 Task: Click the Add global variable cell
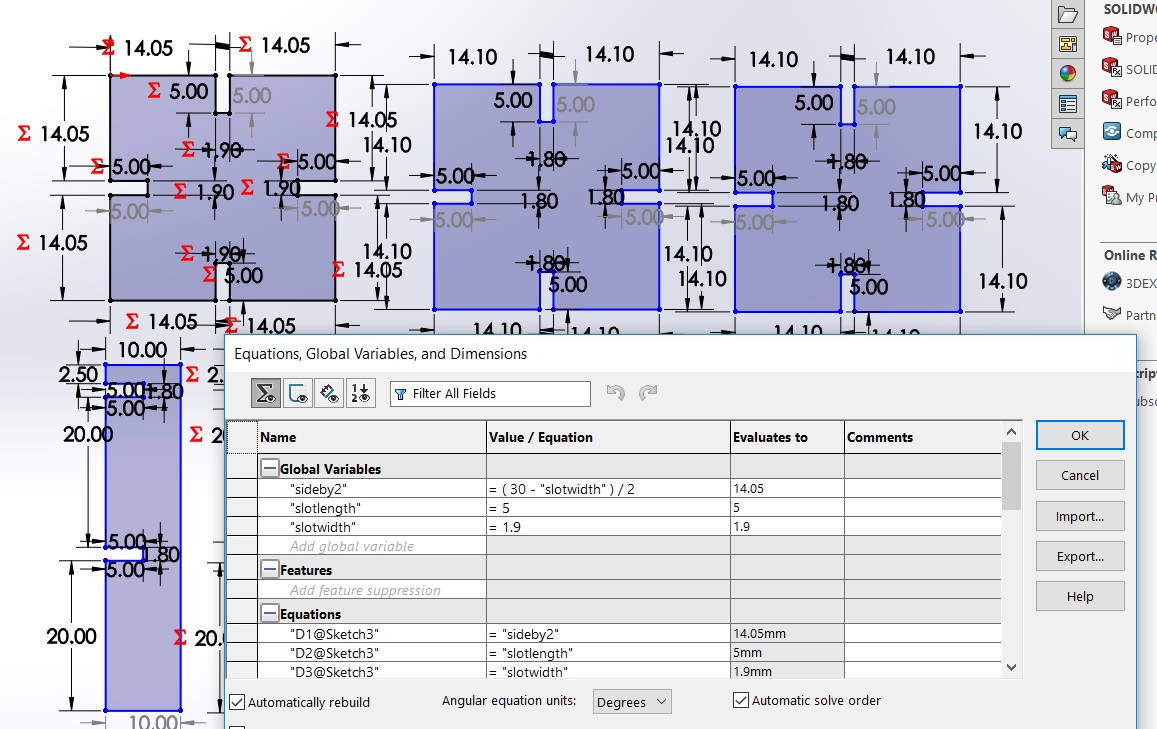372,546
